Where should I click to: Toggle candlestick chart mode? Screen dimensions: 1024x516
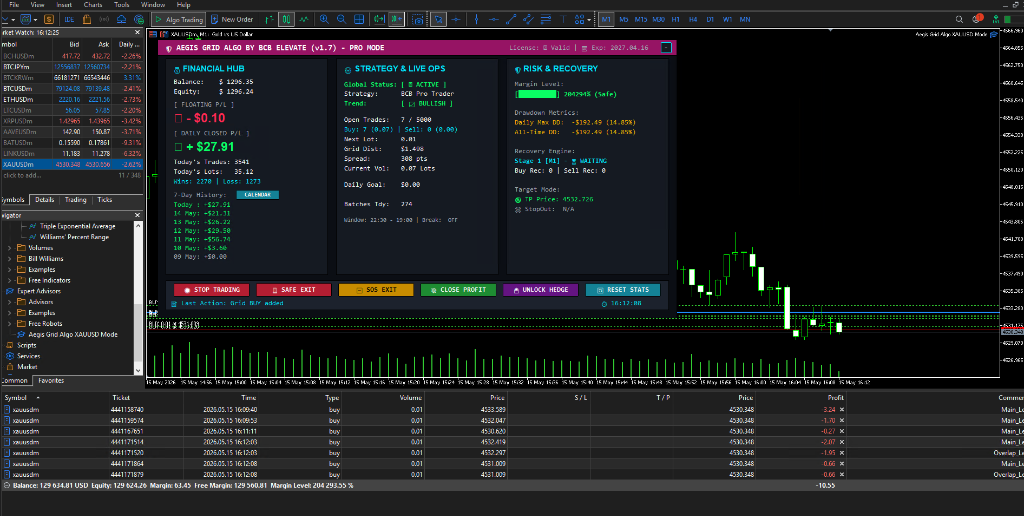point(286,20)
